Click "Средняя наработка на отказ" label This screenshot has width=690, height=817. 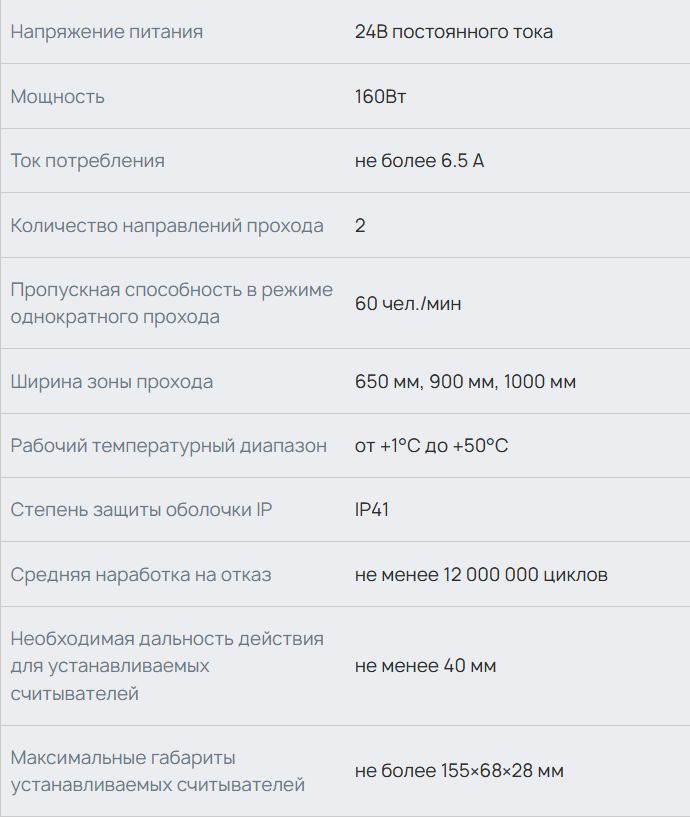[x=140, y=575]
